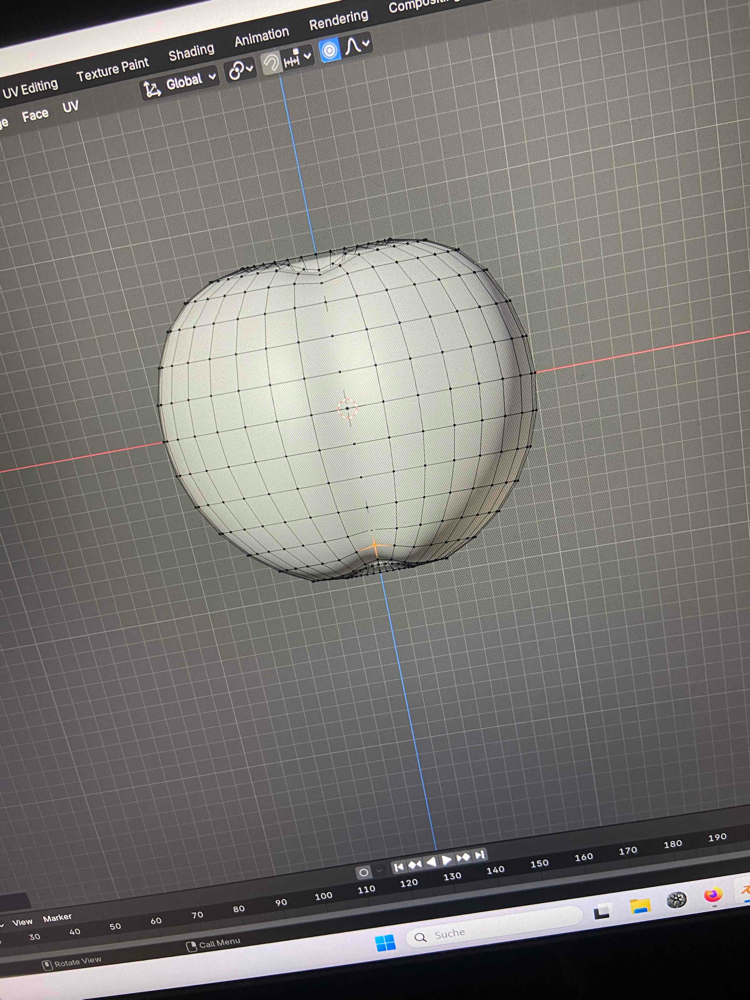Toggle the snapping magnet icon
This screenshot has width=750, height=1000.
pos(271,64)
